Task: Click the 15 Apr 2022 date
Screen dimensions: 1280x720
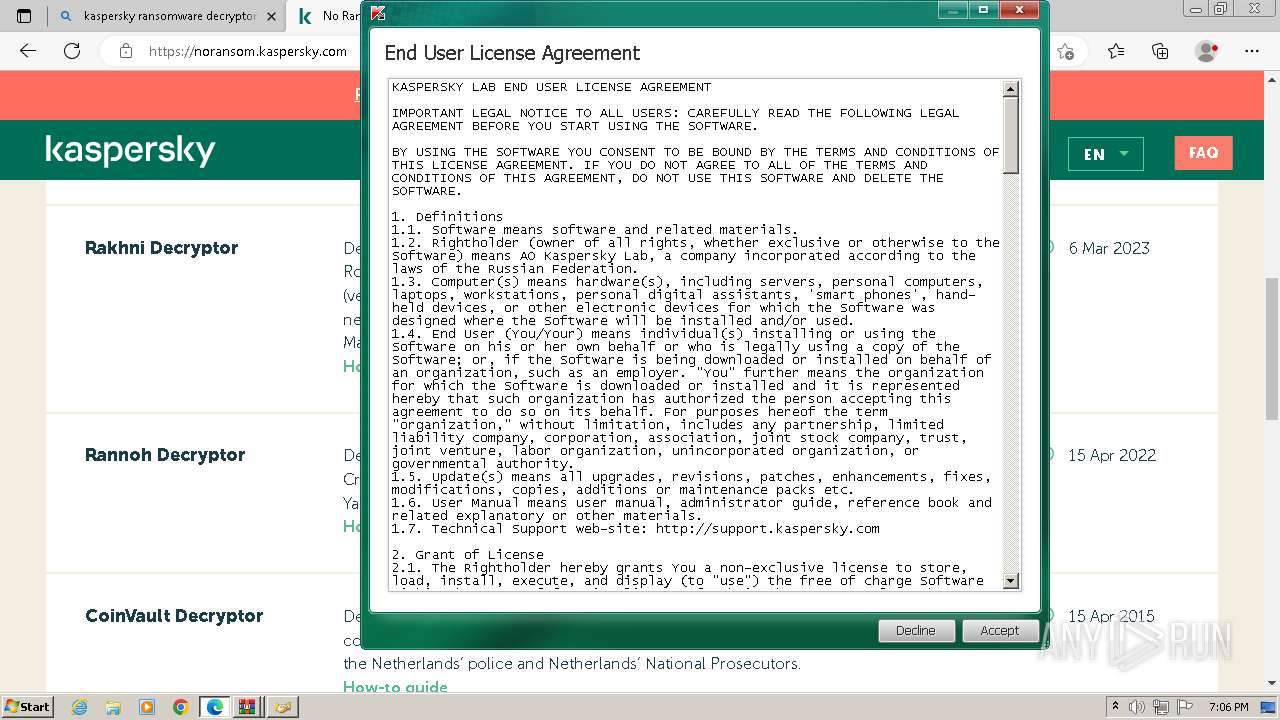Action: [x=1111, y=455]
